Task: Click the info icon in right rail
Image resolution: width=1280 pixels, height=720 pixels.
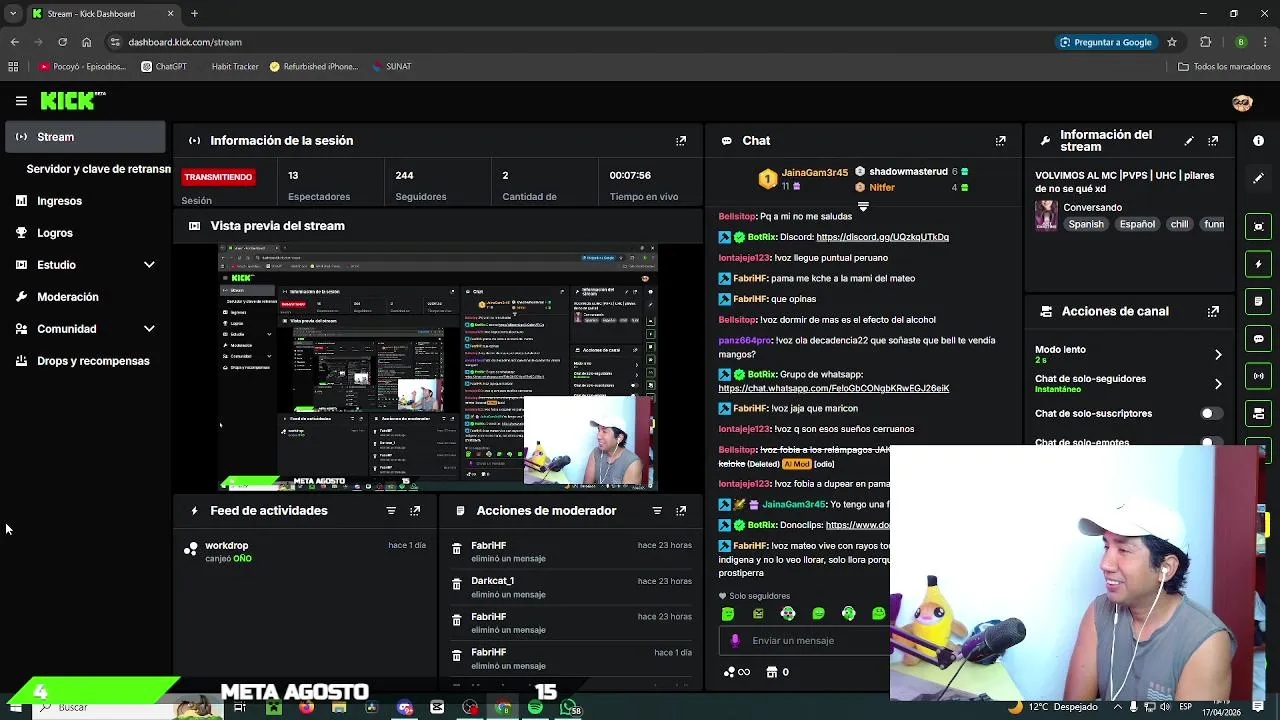Action: (1258, 141)
